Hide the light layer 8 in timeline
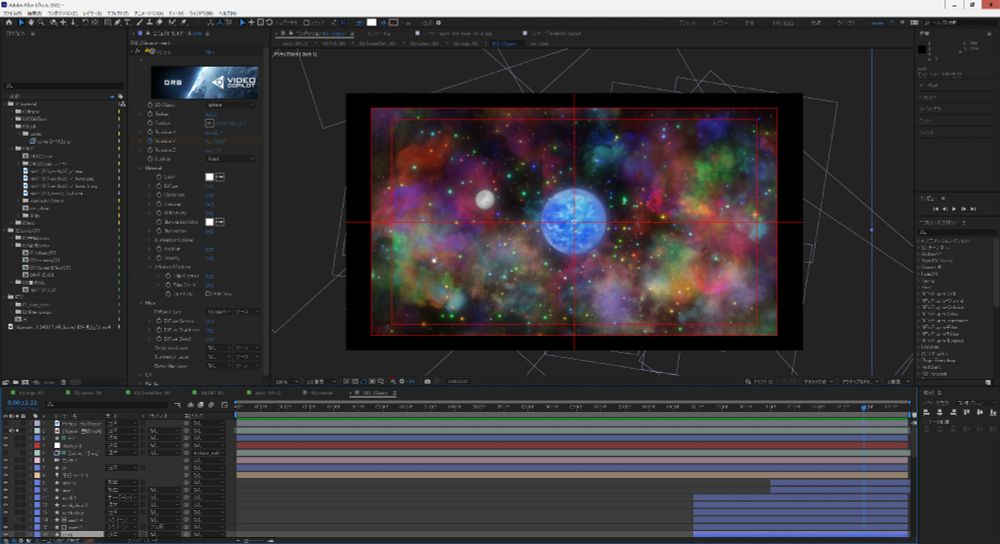 [6, 475]
